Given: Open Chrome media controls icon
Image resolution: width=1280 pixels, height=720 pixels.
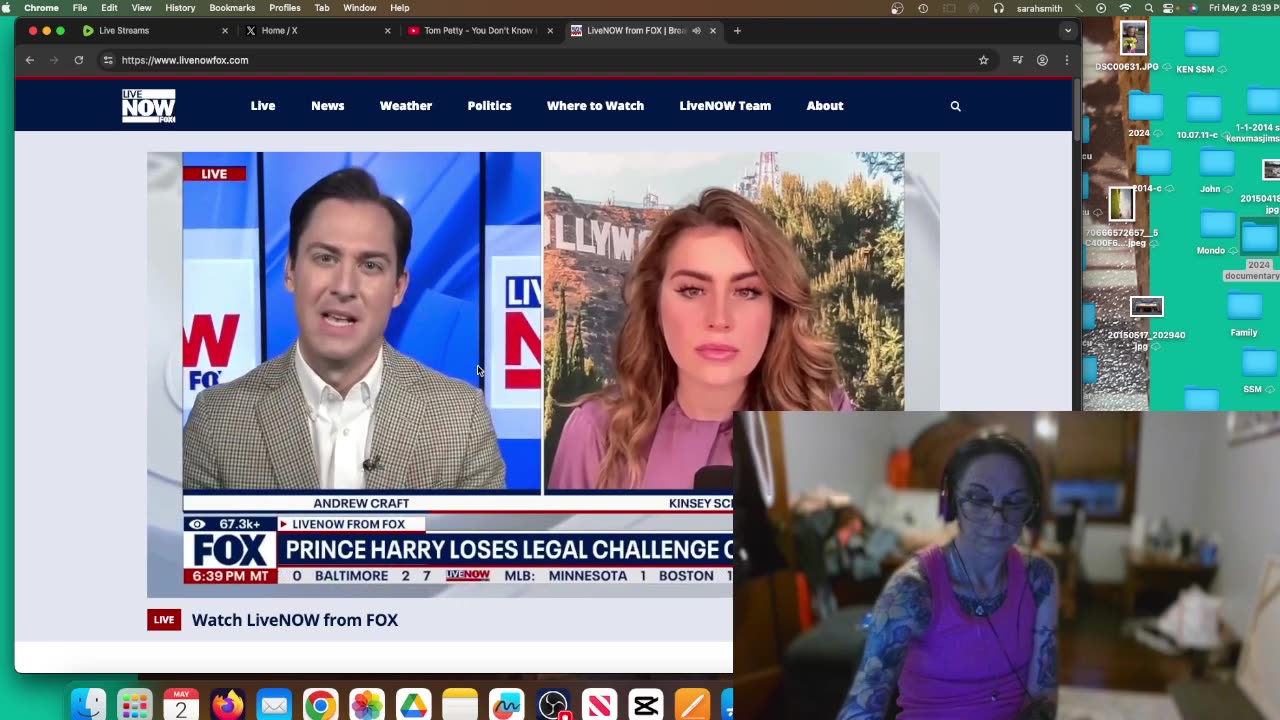Looking at the screenshot, I should pyautogui.click(x=1017, y=60).
